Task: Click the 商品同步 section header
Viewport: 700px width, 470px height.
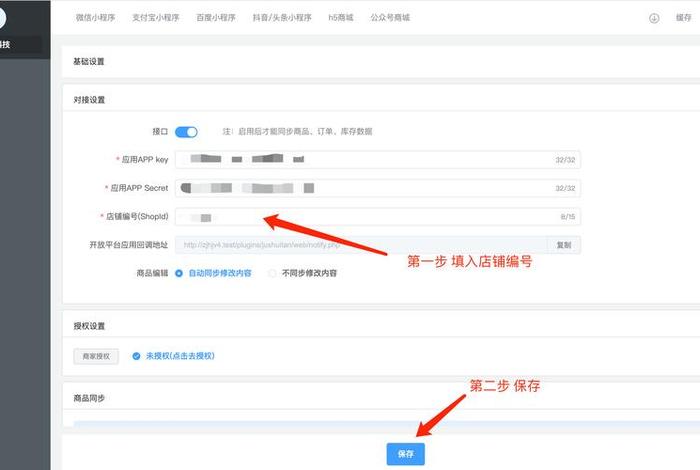Action: [x=89, y=398]
